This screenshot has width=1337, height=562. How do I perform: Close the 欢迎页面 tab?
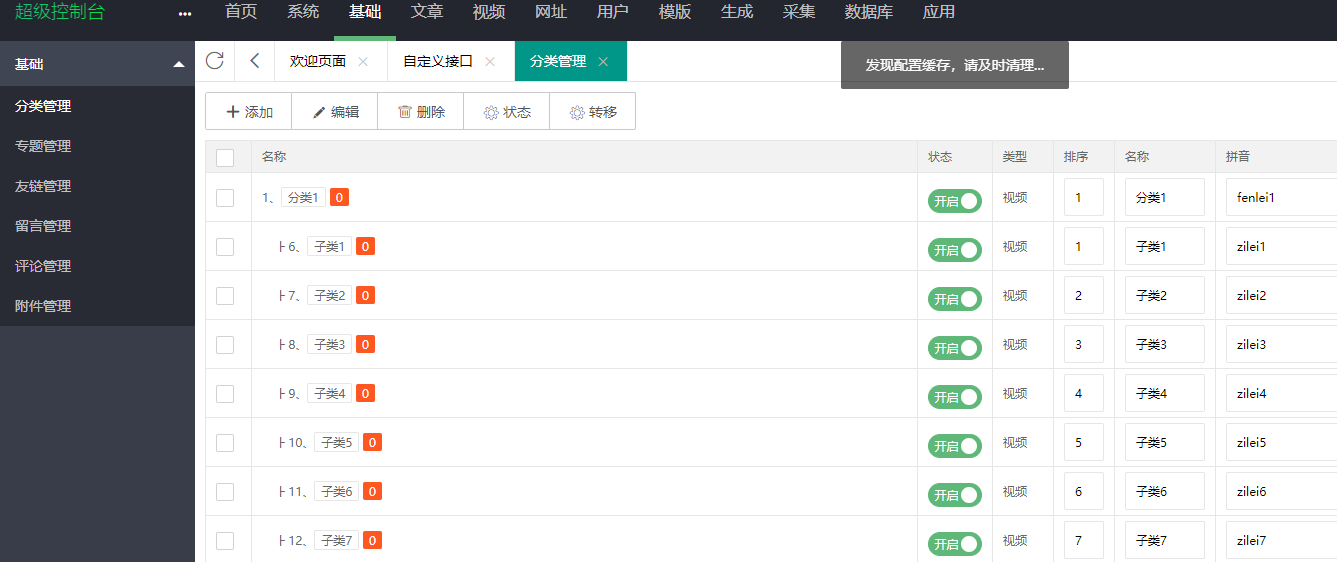(x=363, y=61)
